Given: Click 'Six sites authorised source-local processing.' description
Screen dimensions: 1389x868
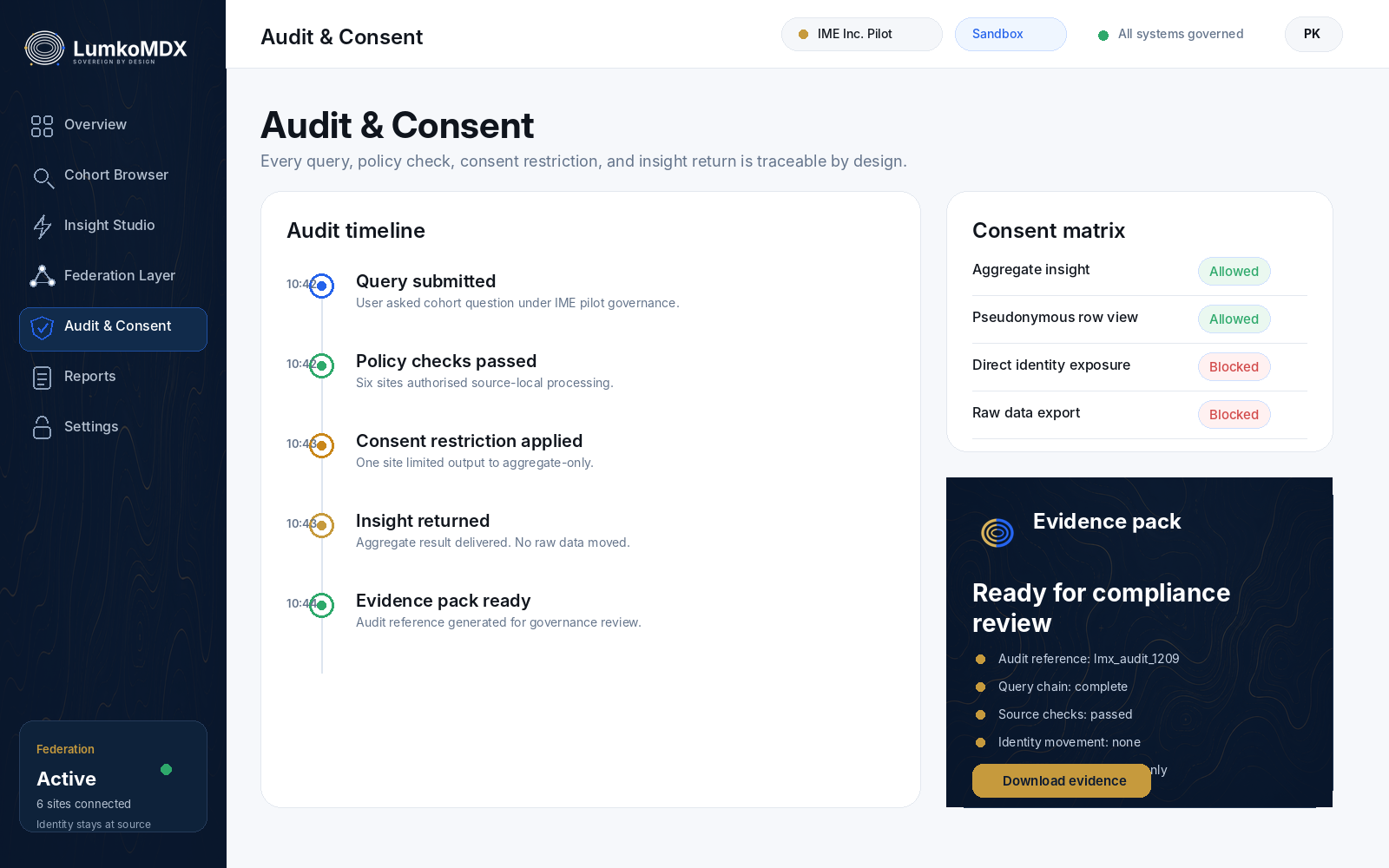Looking at the screenshot, I should click(x=484, y=383).
